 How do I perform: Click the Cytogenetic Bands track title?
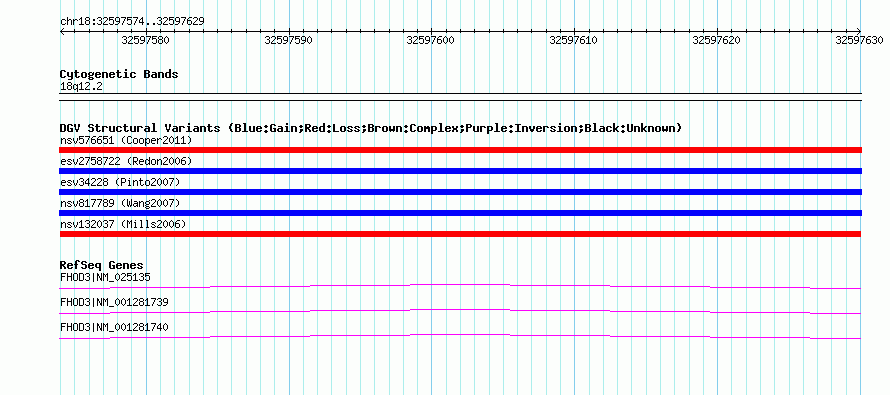pos(119,74)
